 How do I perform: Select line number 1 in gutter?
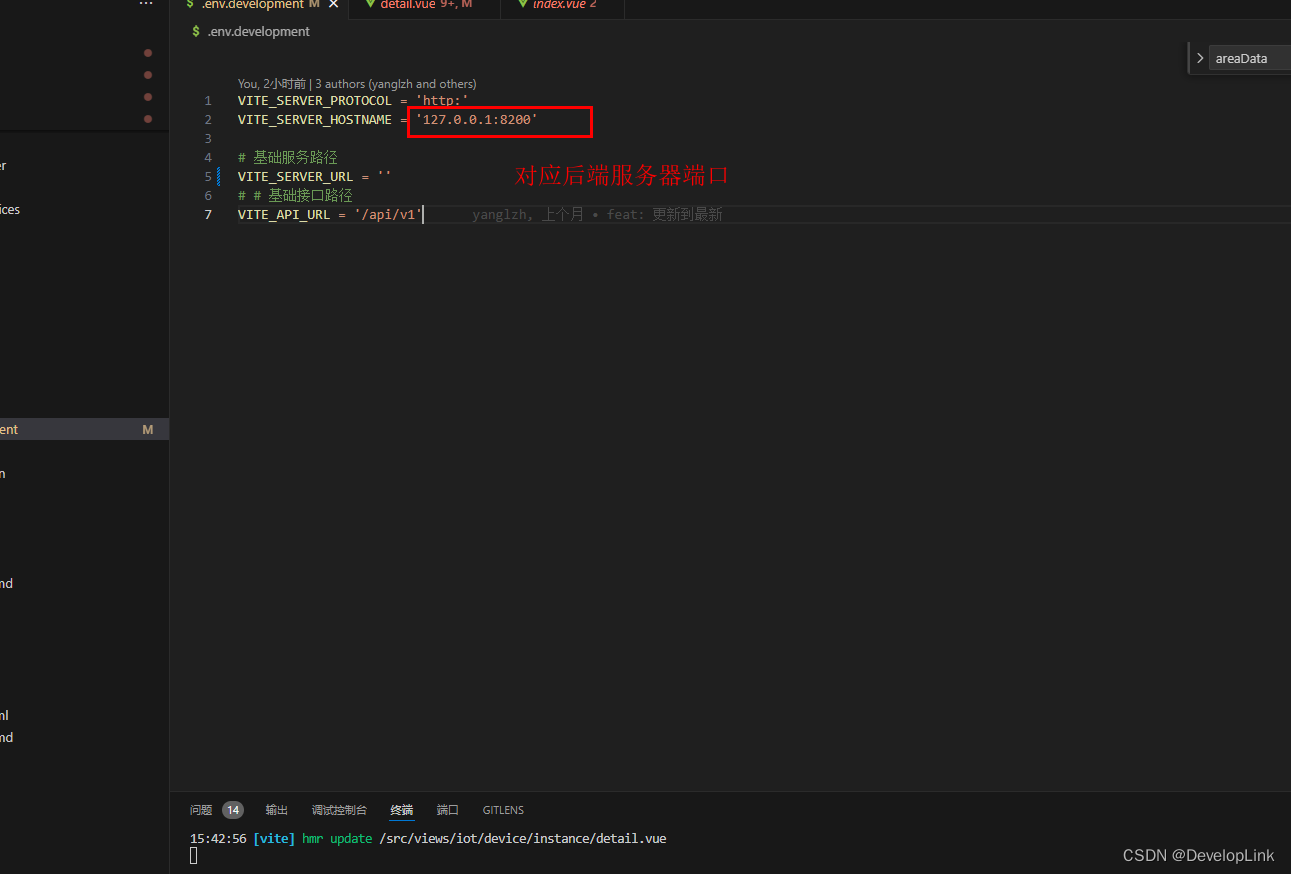(208, 101)
